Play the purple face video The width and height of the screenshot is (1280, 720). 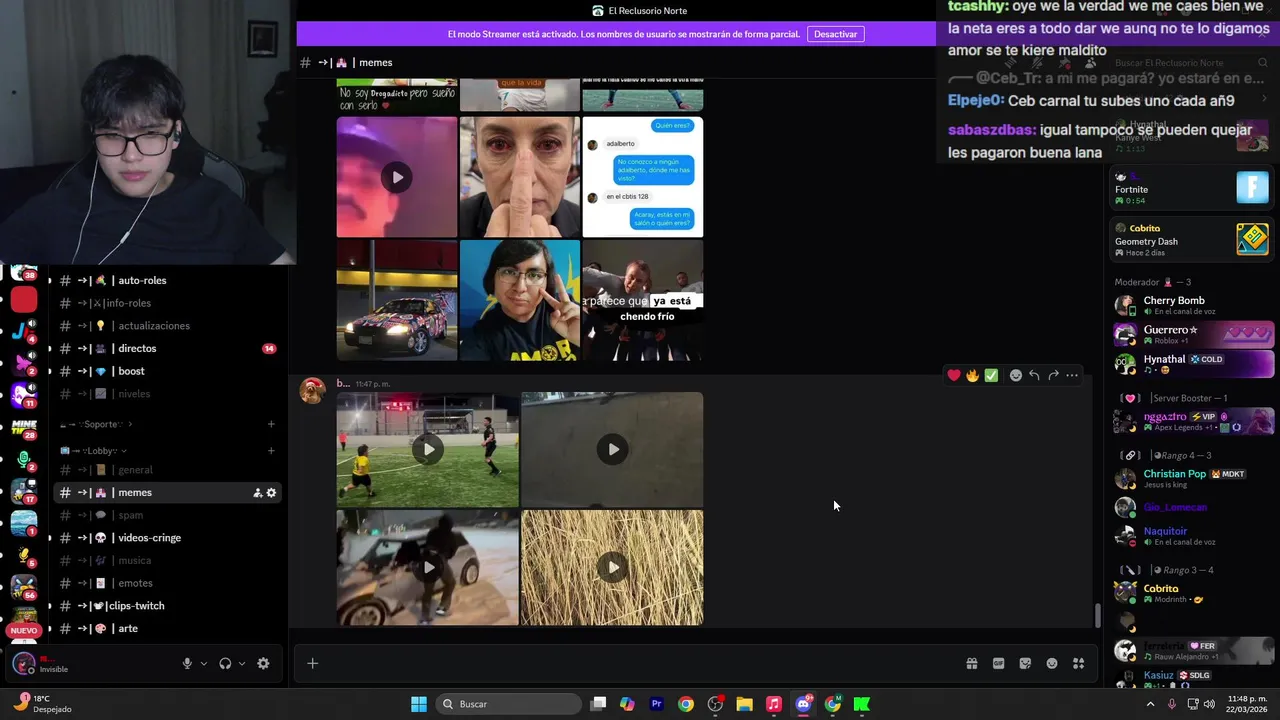[397, 177]
